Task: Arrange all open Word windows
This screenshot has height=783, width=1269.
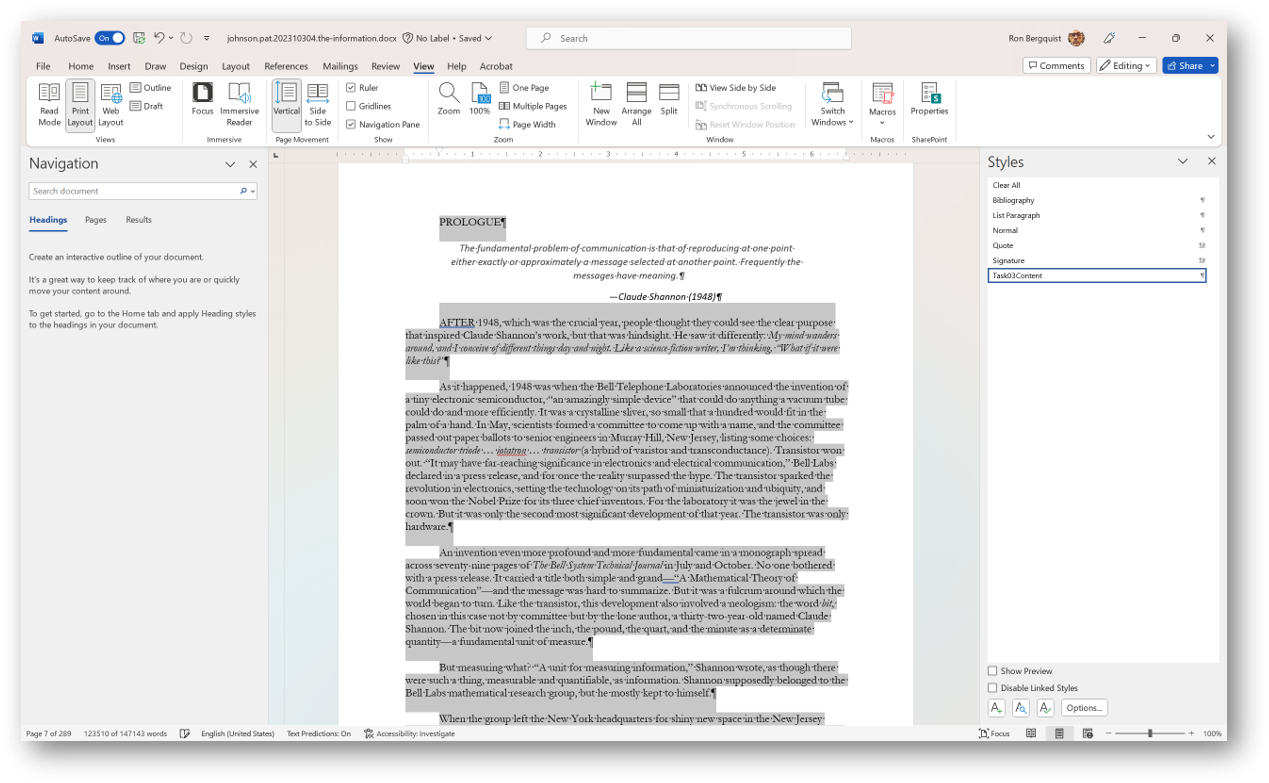Action: tap(637, 105)
